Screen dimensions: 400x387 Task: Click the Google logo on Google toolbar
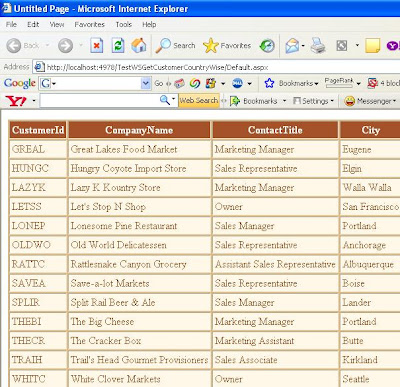(20, 83)
